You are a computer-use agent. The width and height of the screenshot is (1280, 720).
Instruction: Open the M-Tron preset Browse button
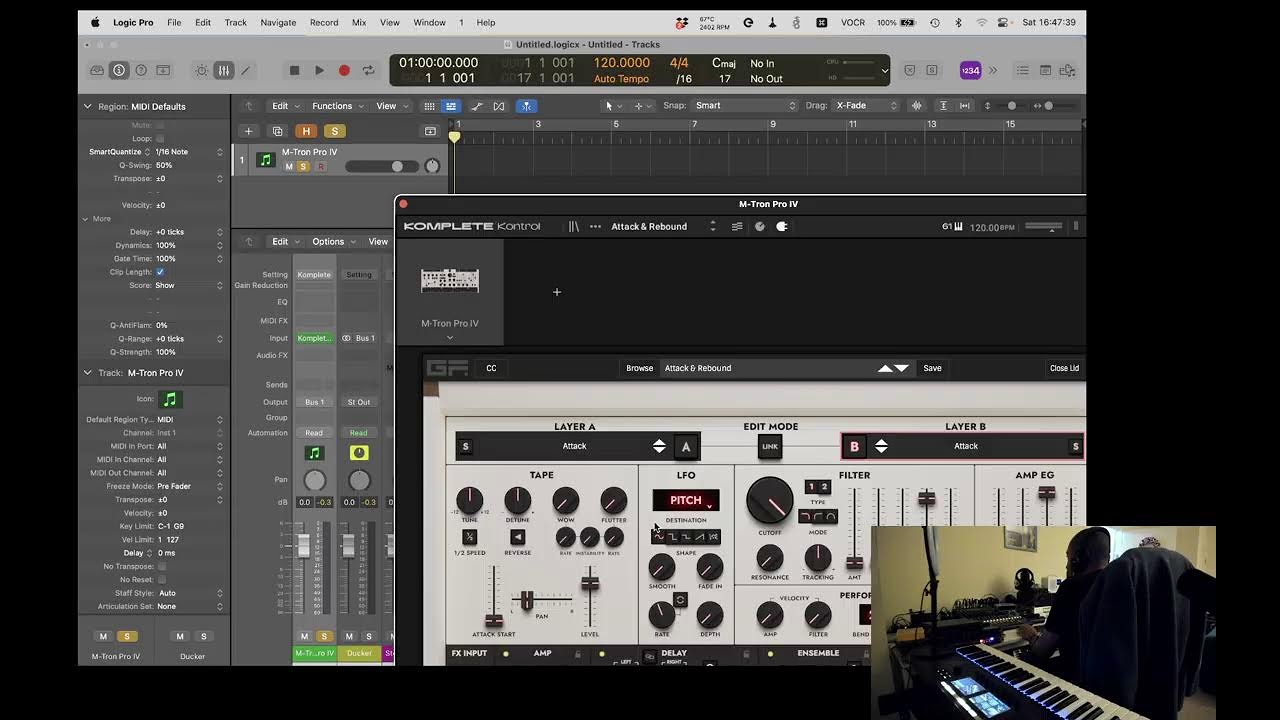[x=639, y=368]
